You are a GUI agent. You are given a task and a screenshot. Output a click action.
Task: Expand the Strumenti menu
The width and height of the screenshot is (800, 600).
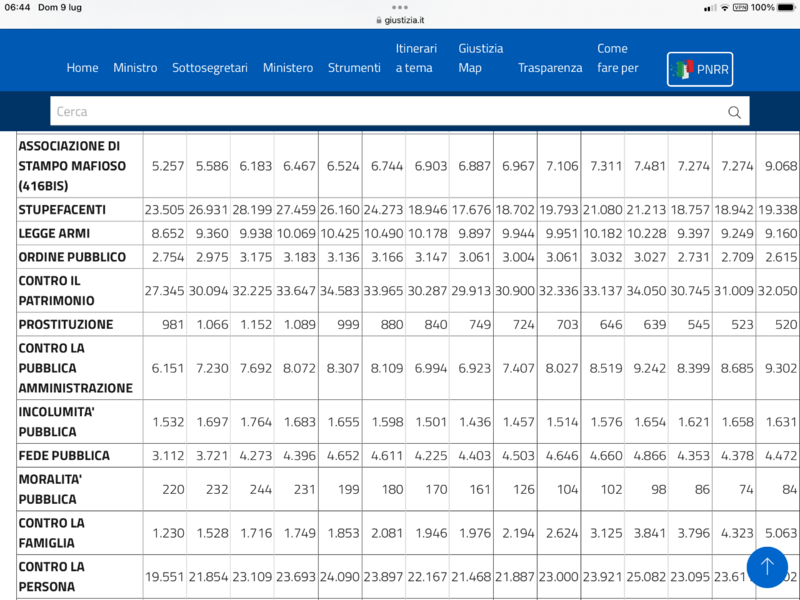tap(354, 68)
